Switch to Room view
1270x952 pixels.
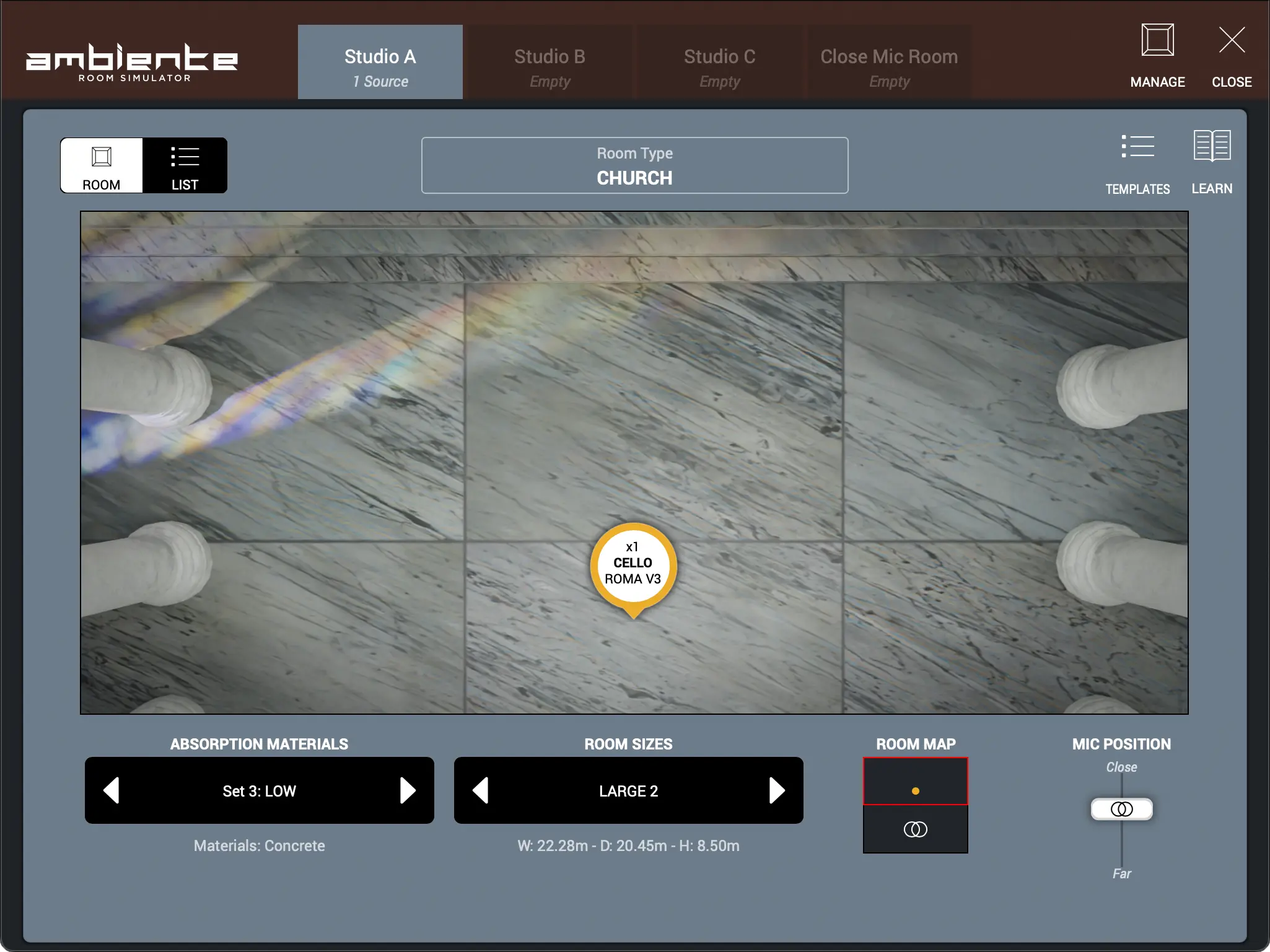[x=102, y=165]
